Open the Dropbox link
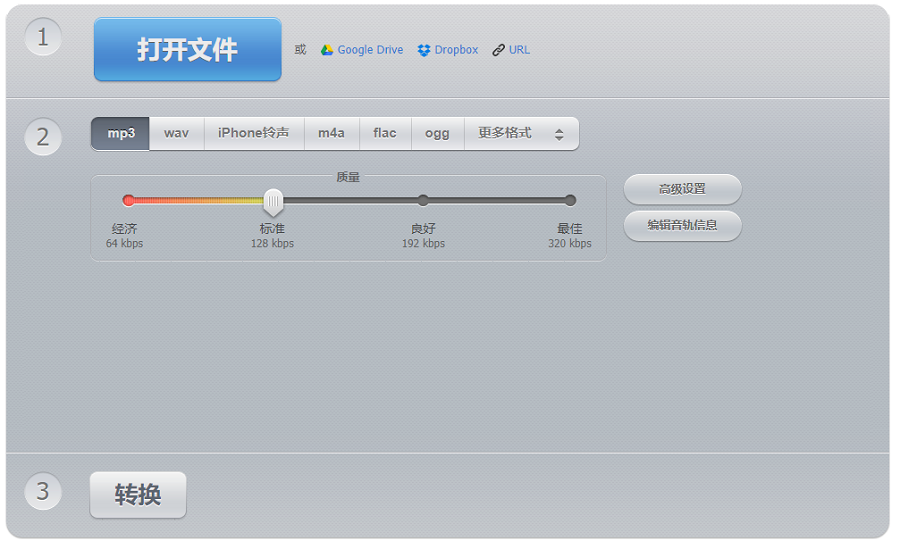Screen dimensions: 900x549 (456, 50)
